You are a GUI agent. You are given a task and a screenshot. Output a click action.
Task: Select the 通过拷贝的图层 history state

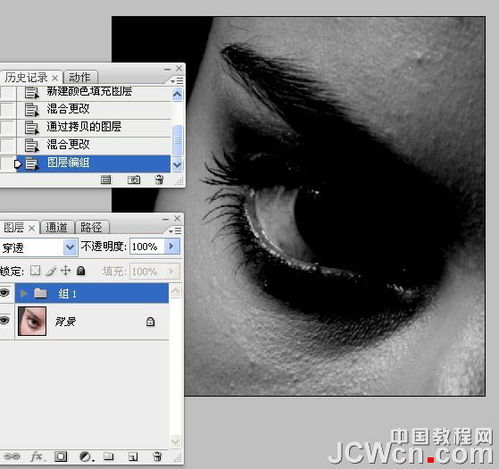(x=94, y=127)
